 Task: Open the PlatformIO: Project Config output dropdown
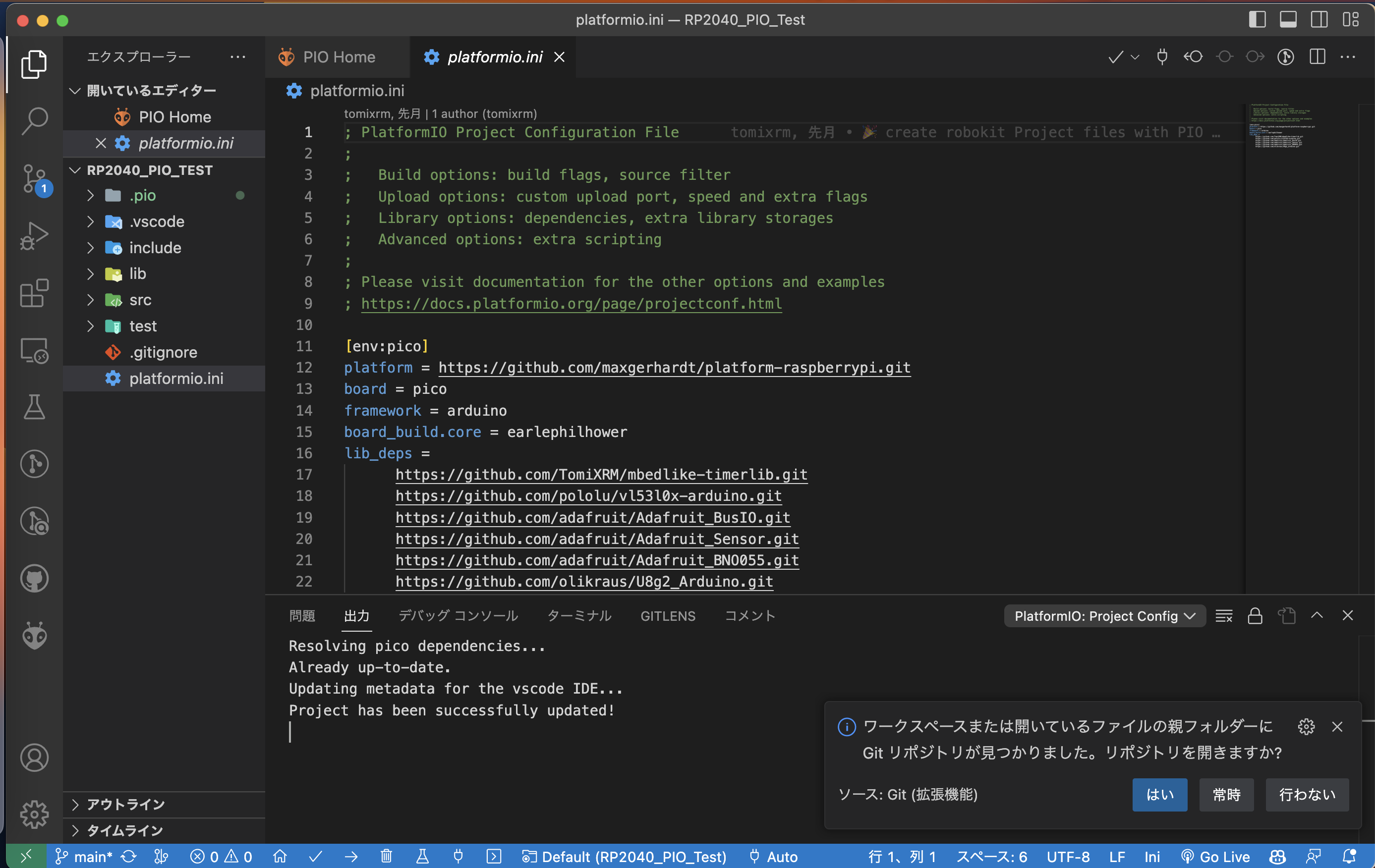pos(1104,616)
